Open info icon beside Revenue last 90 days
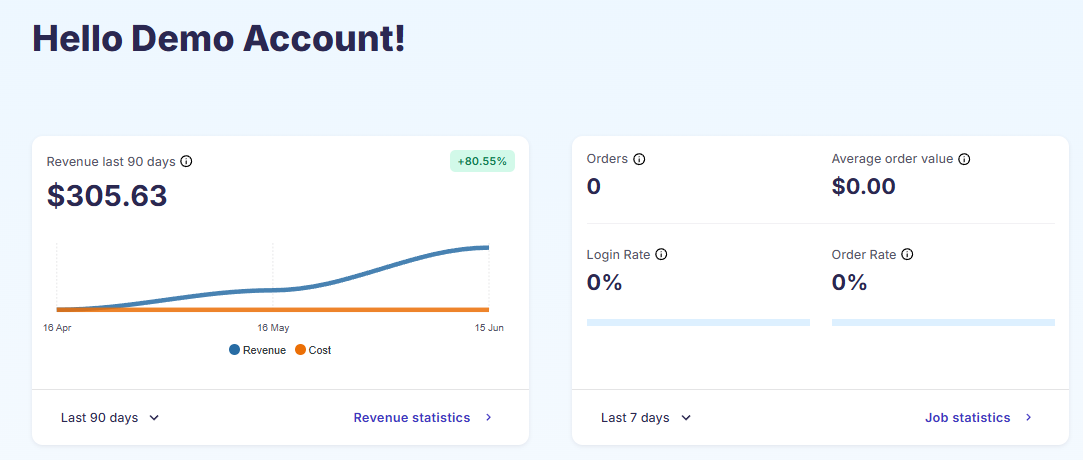This screenshot has width=1083, height=460. [186, 162]
